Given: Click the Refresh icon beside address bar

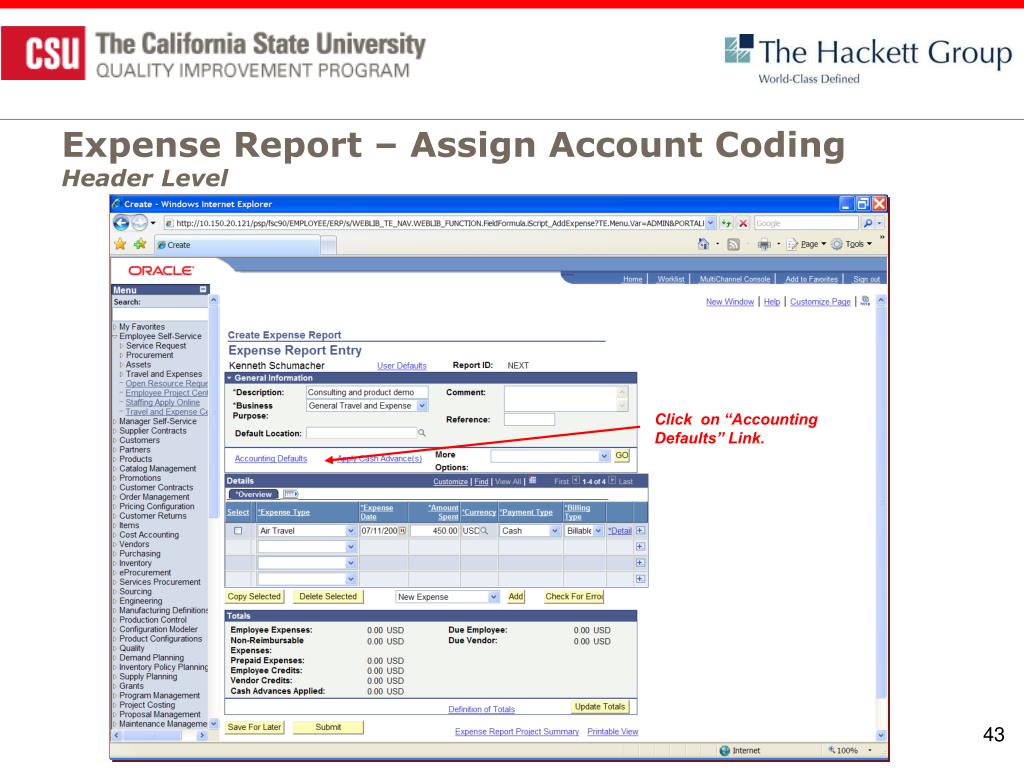Looking at the screenshot, I should pyautogui.click(x=726, y=223).
